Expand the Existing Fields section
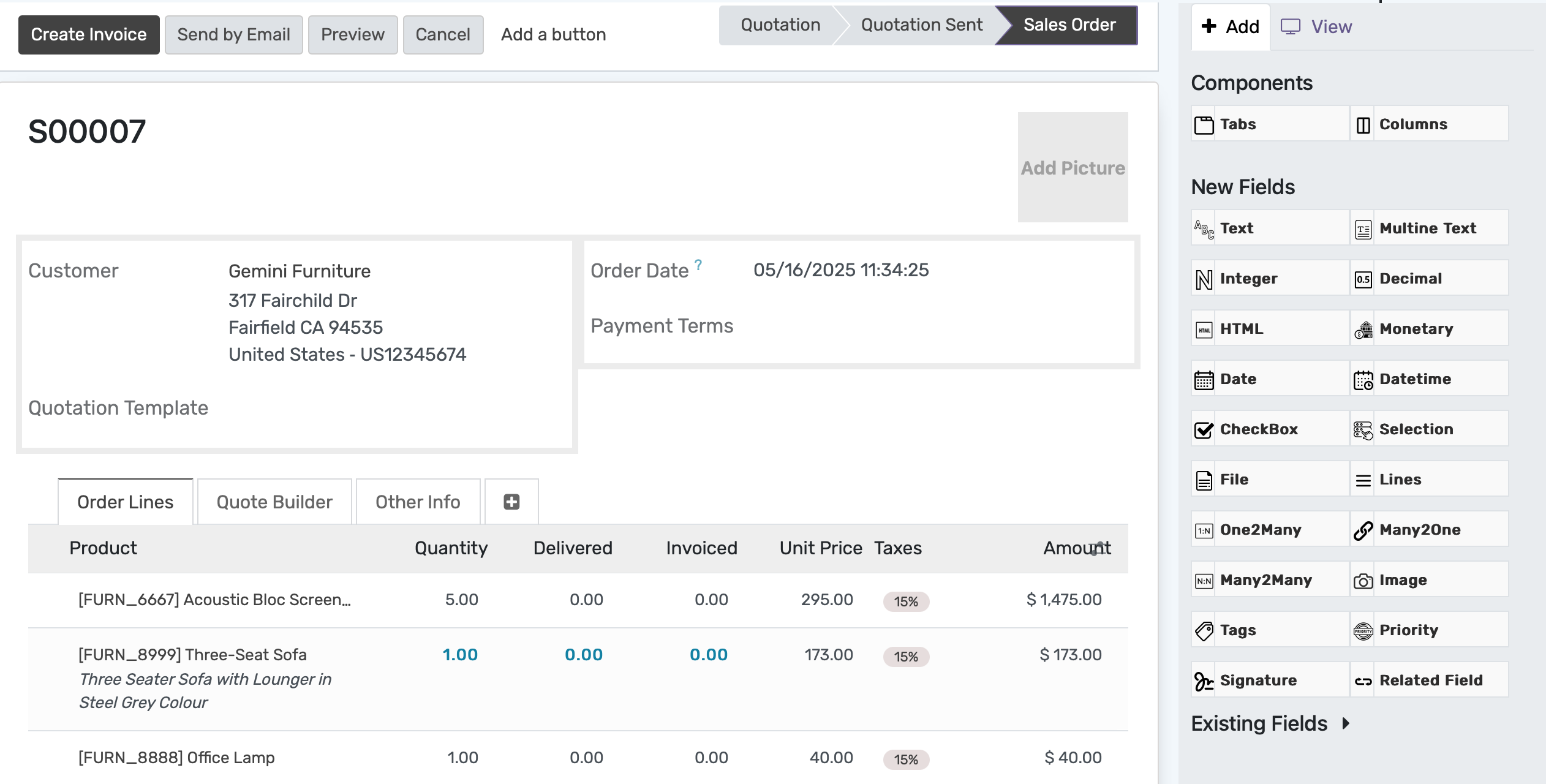This screenshot has height=784, width=1546. click(1271, 723)
